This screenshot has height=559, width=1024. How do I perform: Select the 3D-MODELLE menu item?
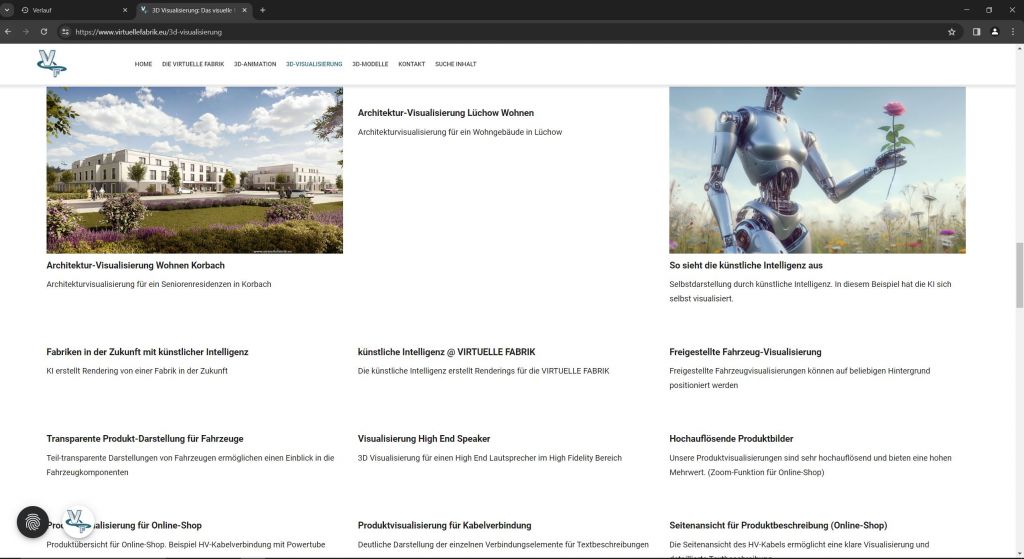[370, 64]
